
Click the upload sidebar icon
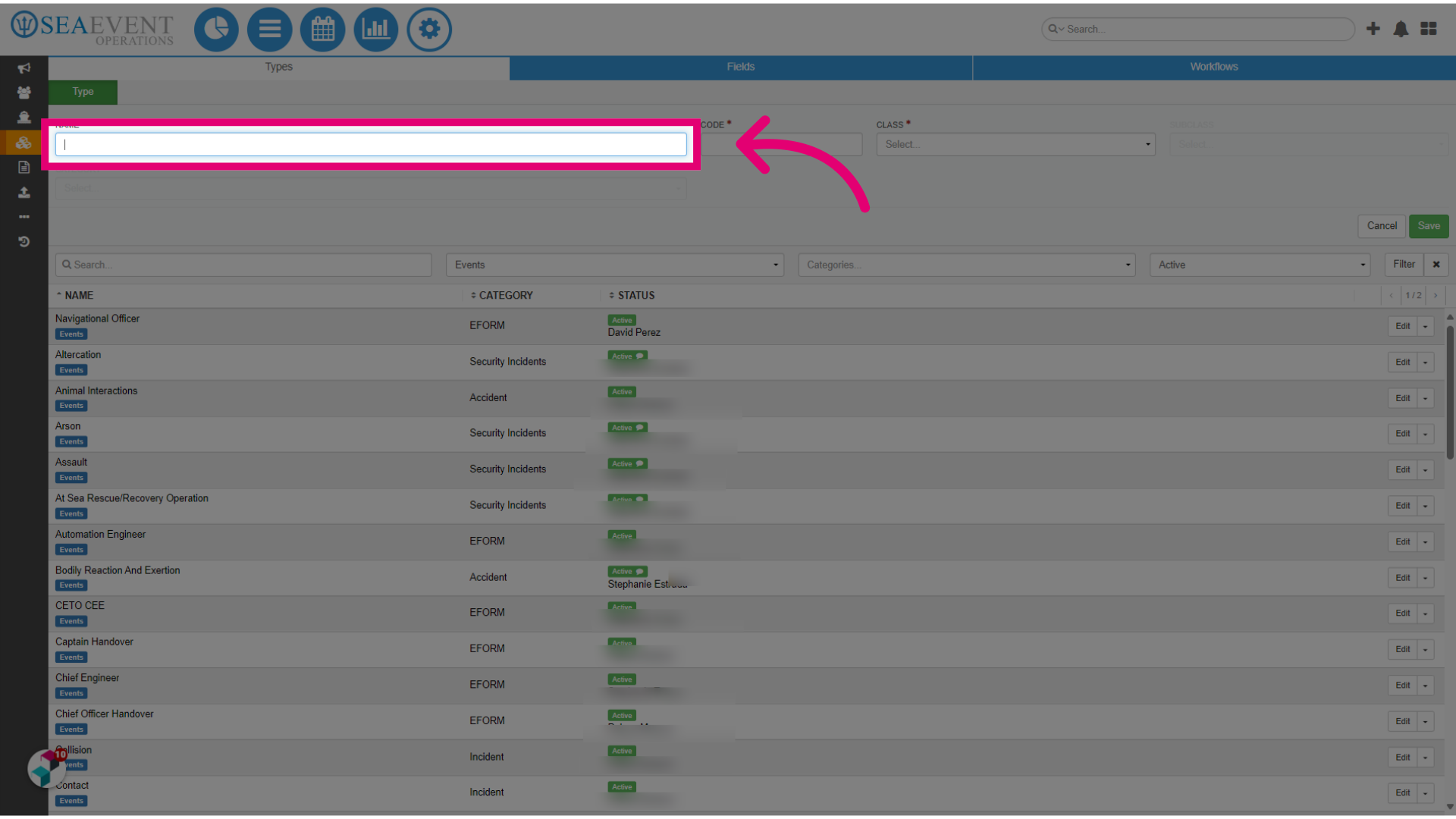click(x=24, y=193)
